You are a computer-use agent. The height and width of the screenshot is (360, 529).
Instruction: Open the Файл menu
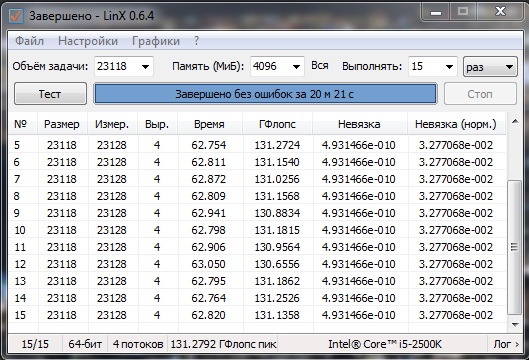pyautogui.click(x=29, y=41)
